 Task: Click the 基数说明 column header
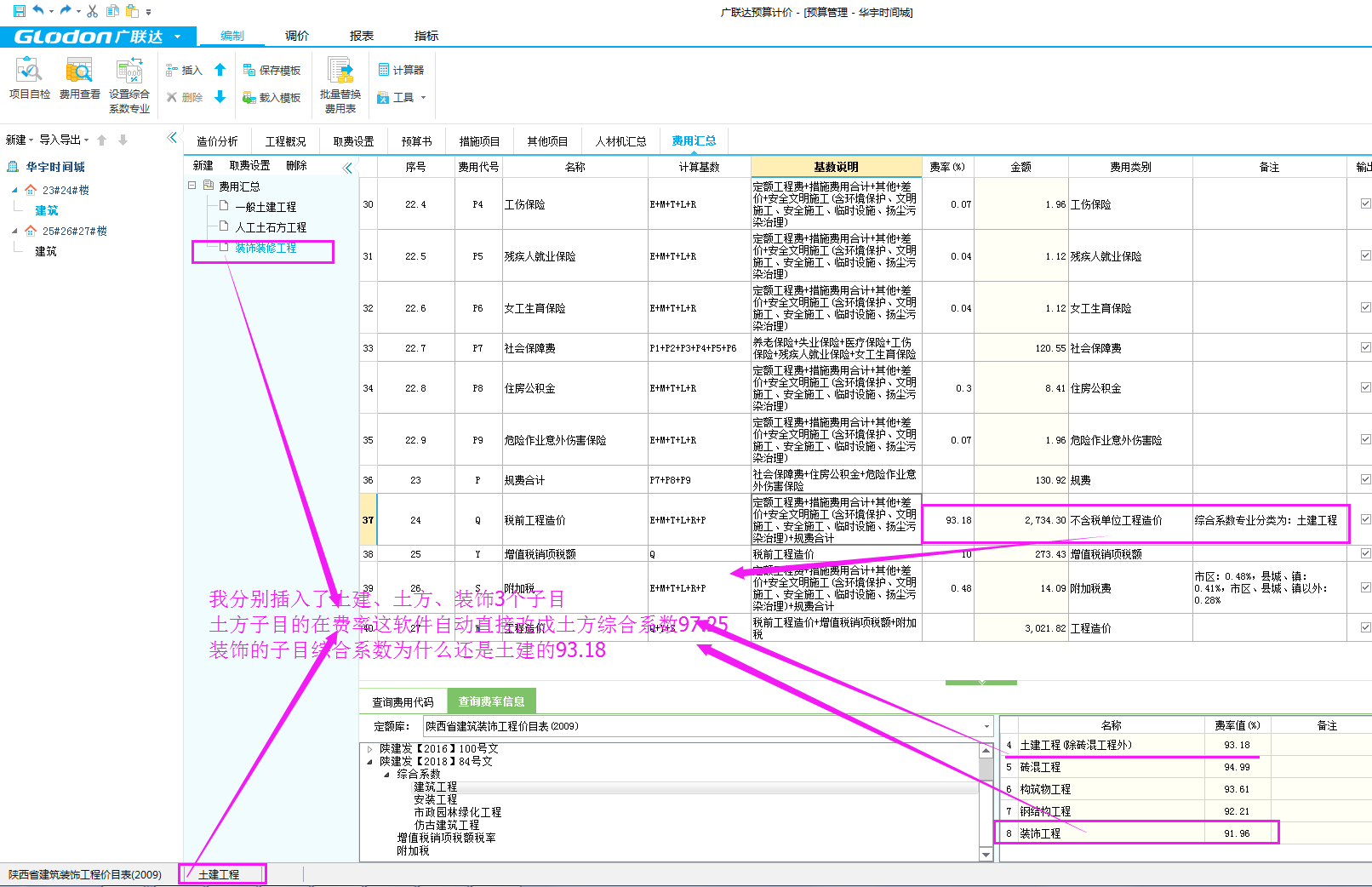click(836, 167)
